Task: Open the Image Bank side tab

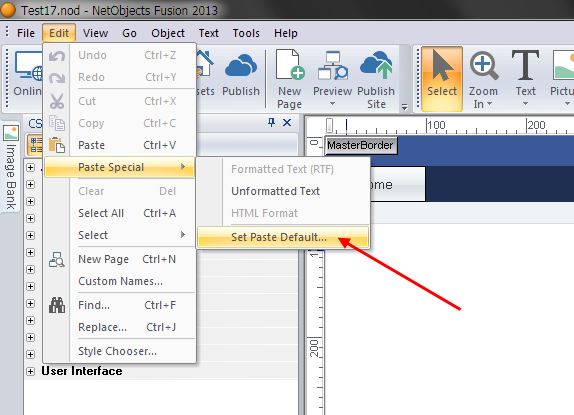Action: 10,167
